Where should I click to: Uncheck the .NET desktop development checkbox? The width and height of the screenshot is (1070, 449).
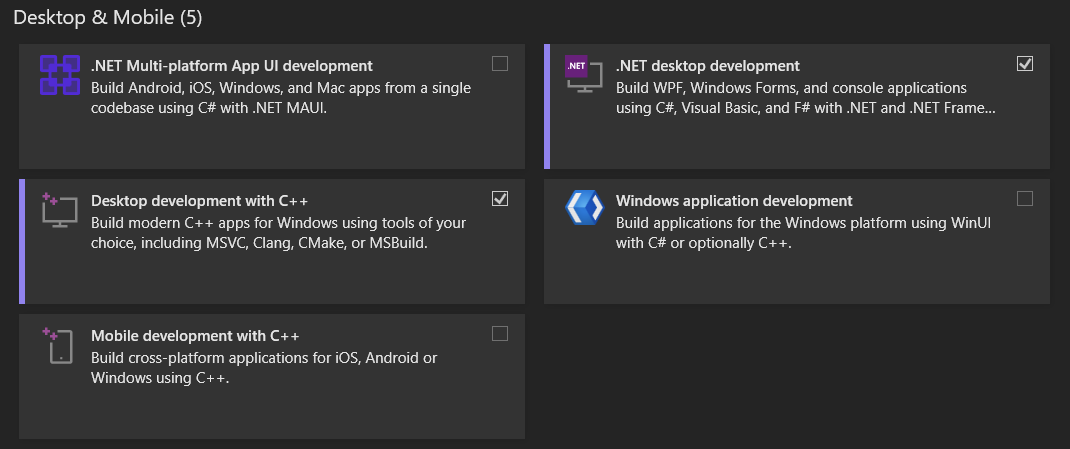pos(1024,64)
